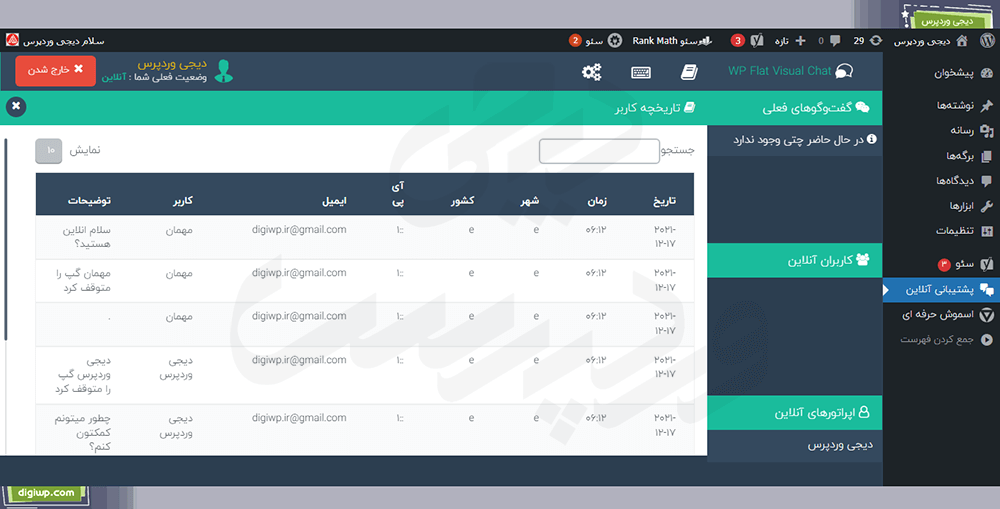Select 'تنظیمات' settings in sidebar menu
This screenshot has height=509, width=1000.
[x=950, y=231]
